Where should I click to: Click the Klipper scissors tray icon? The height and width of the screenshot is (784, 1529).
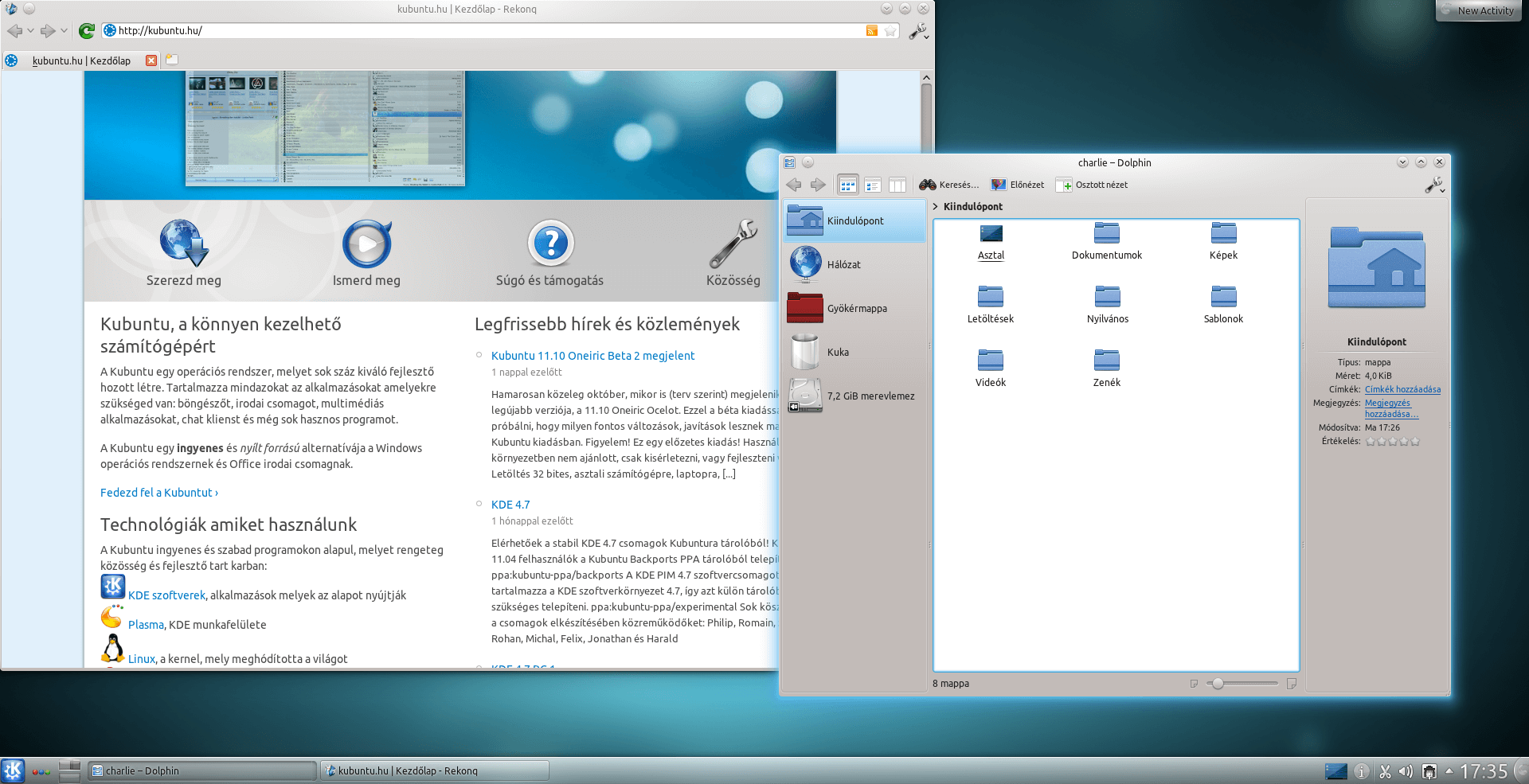(1385, 771)
